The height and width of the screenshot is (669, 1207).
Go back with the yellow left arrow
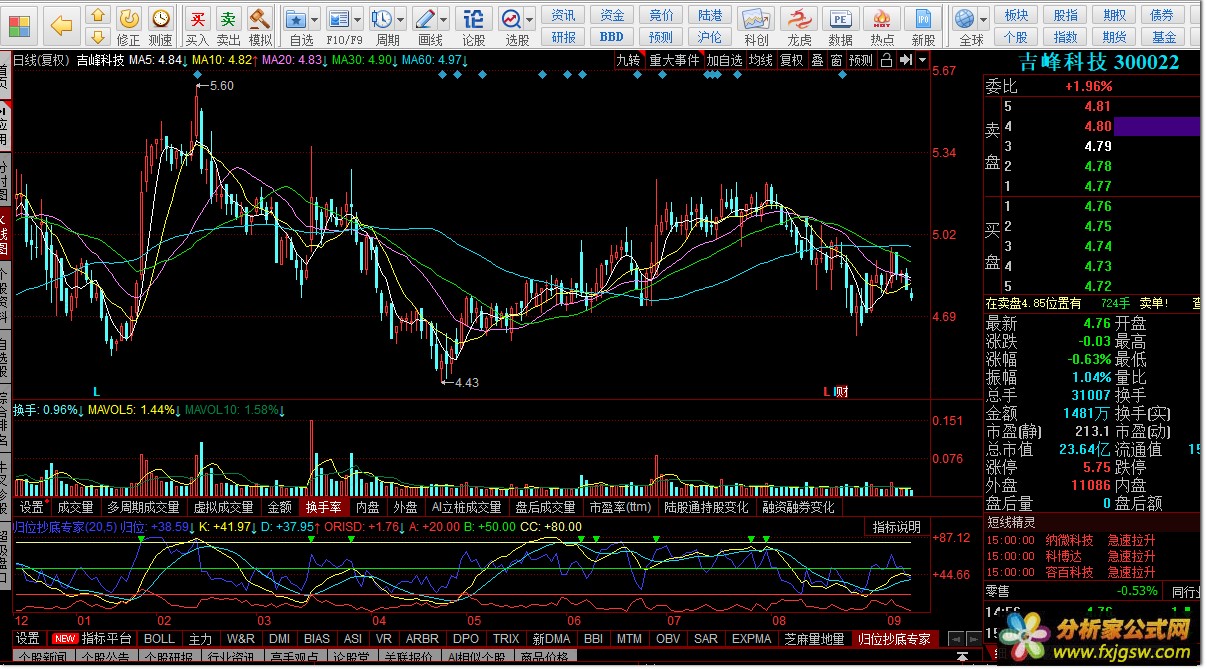[62, 25]
